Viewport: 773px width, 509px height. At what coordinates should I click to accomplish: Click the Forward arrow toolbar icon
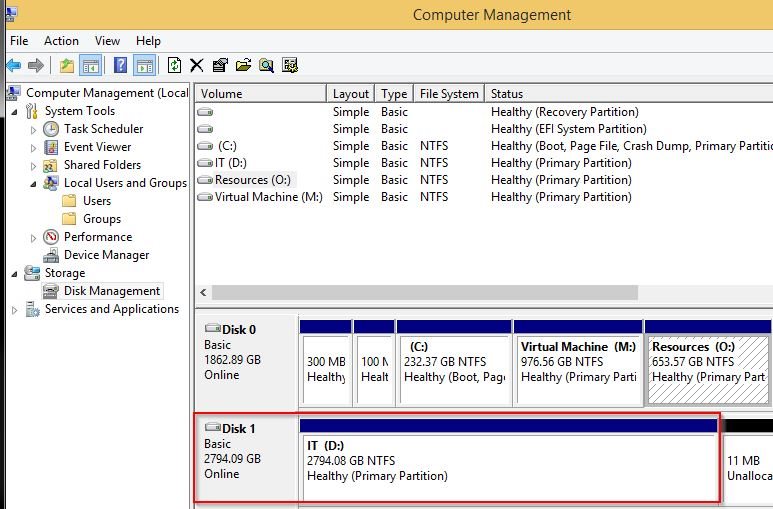click(x=35, y=65)
